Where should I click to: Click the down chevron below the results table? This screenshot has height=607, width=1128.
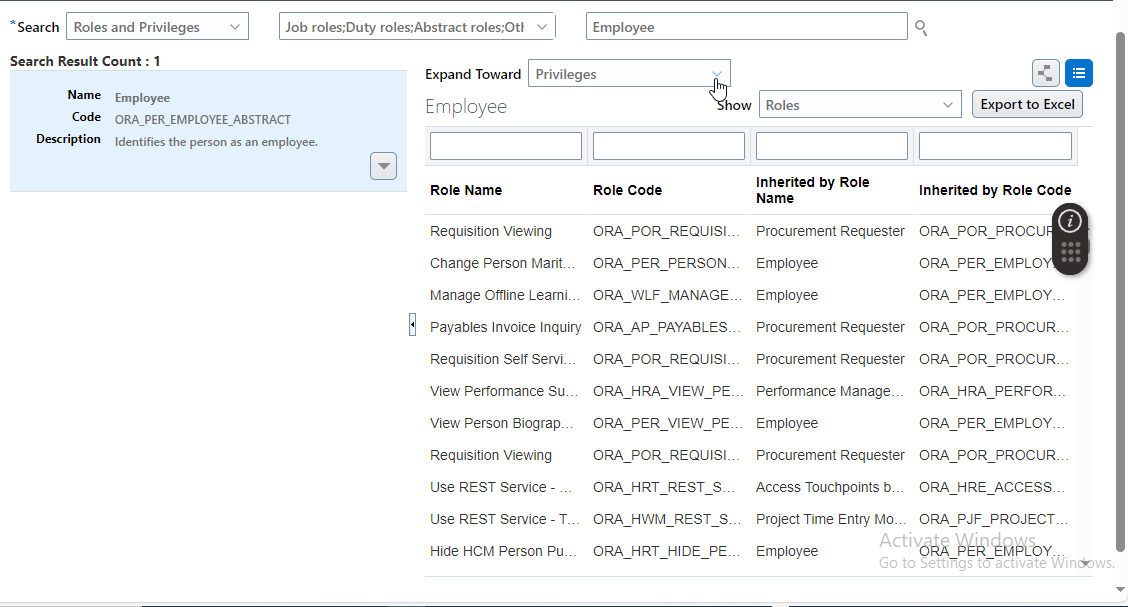(1085, 563)
